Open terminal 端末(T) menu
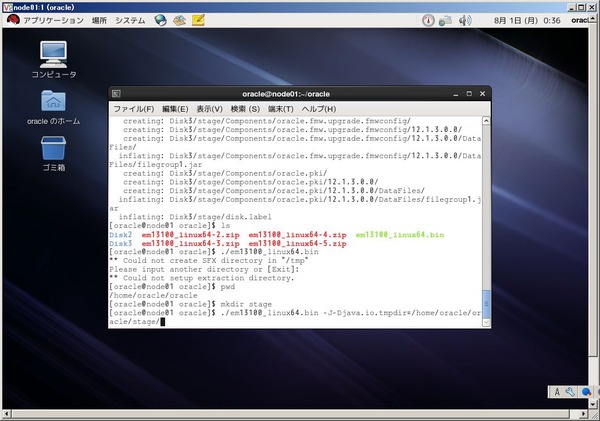 (x=280, y=109)
